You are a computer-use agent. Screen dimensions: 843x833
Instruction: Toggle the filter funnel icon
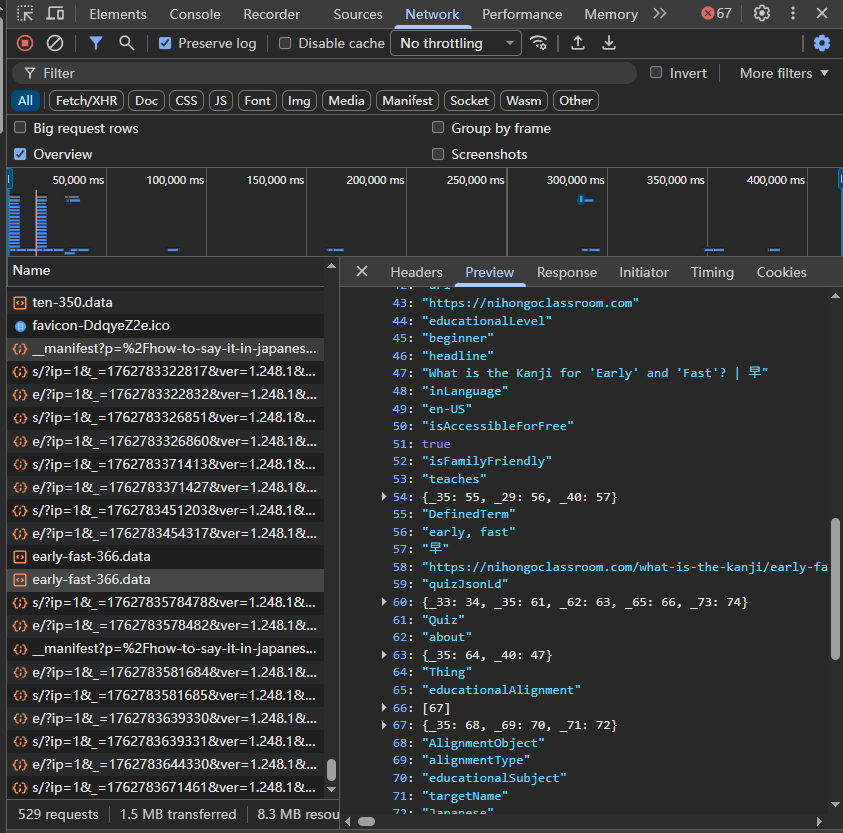pyautogui.click(x=96, y=43)
